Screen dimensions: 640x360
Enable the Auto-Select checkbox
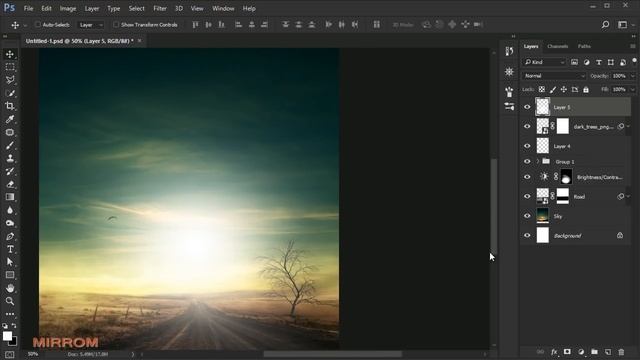coord(38,24)
